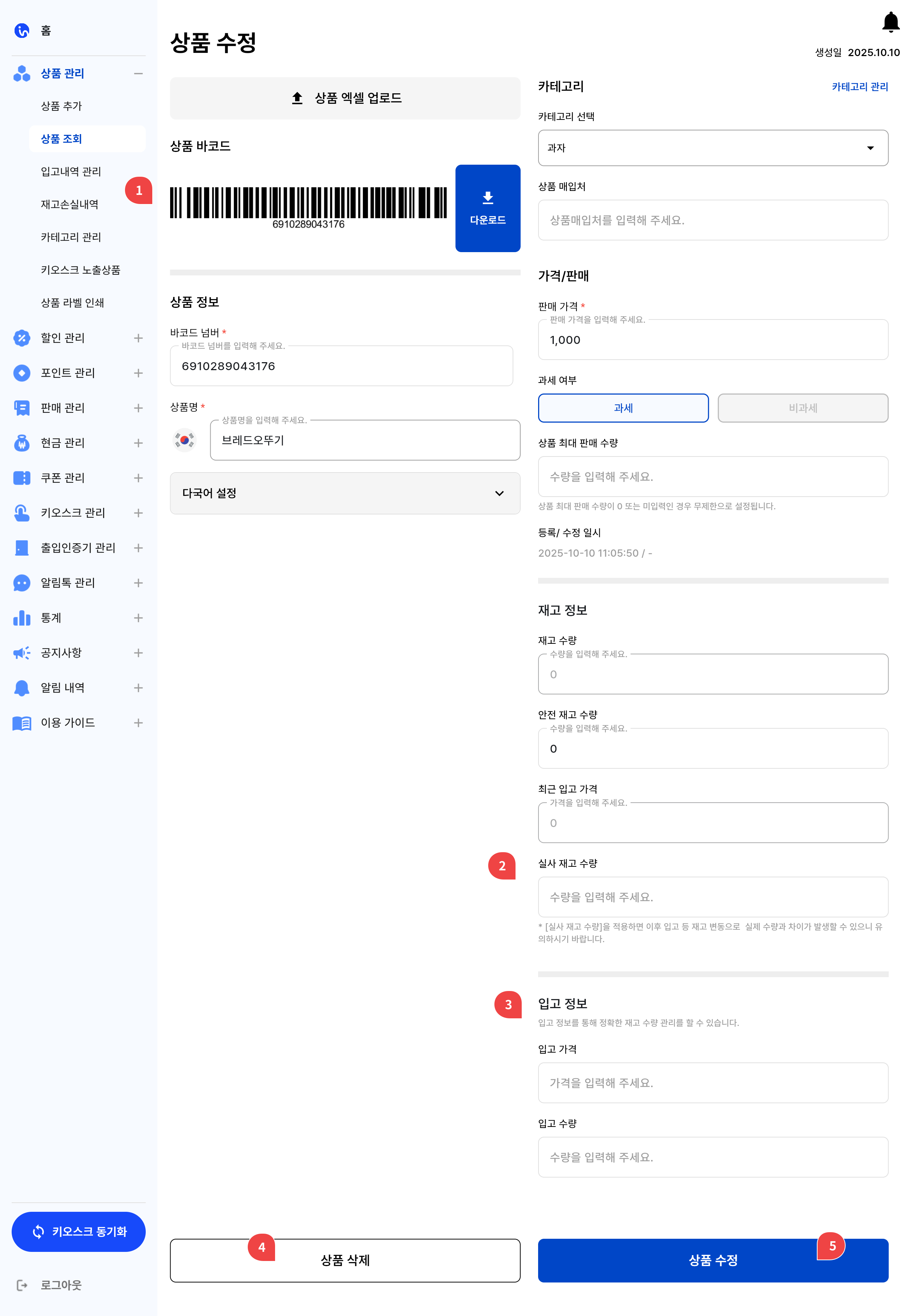913x1316 pixels.
Task: Open the 키오스크 노출상품 menu item
Action: pyautogui.click(x=80, y=270)
